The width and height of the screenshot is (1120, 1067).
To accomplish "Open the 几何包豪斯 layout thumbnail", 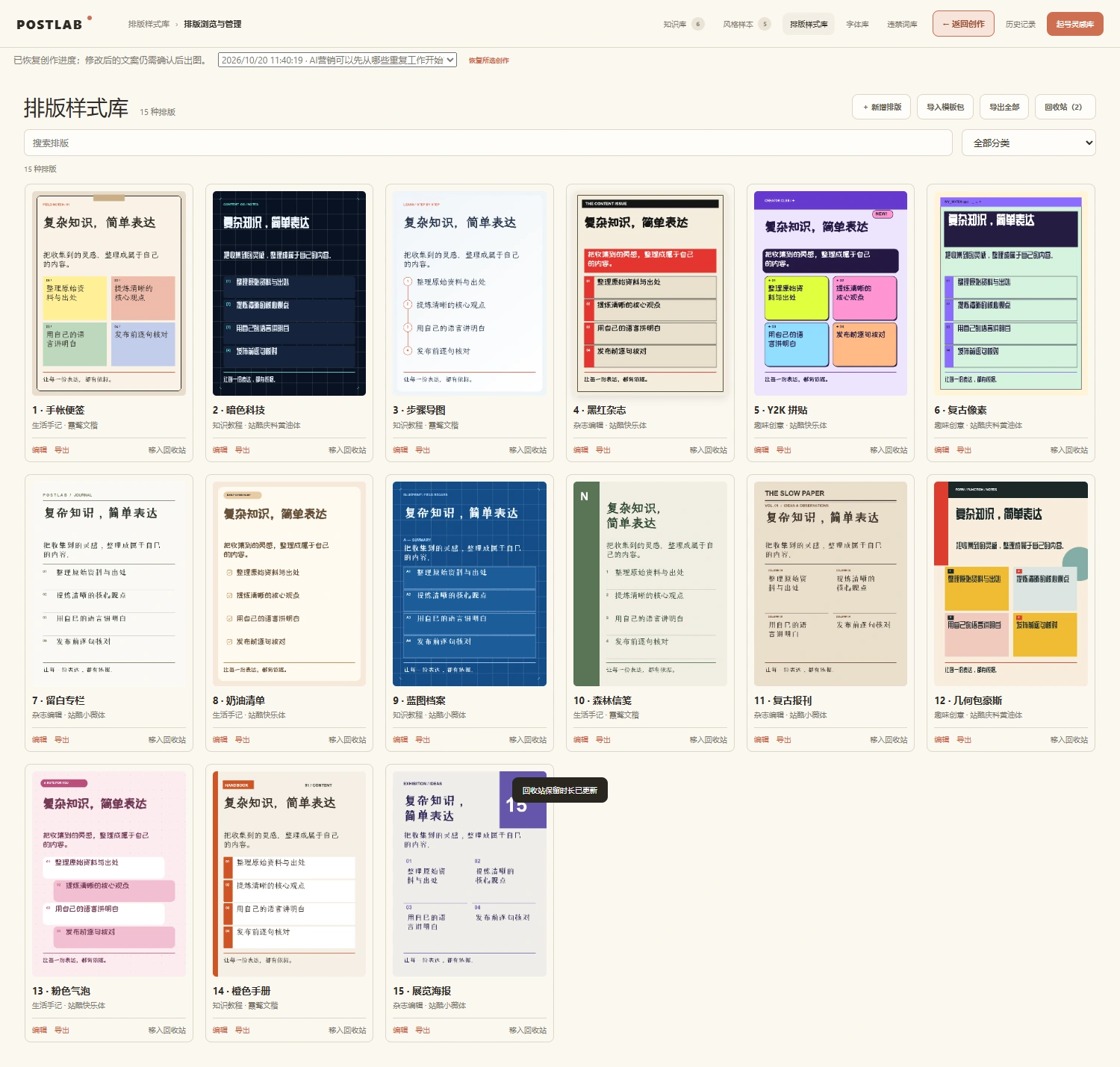I will (x=1011, y=584).
